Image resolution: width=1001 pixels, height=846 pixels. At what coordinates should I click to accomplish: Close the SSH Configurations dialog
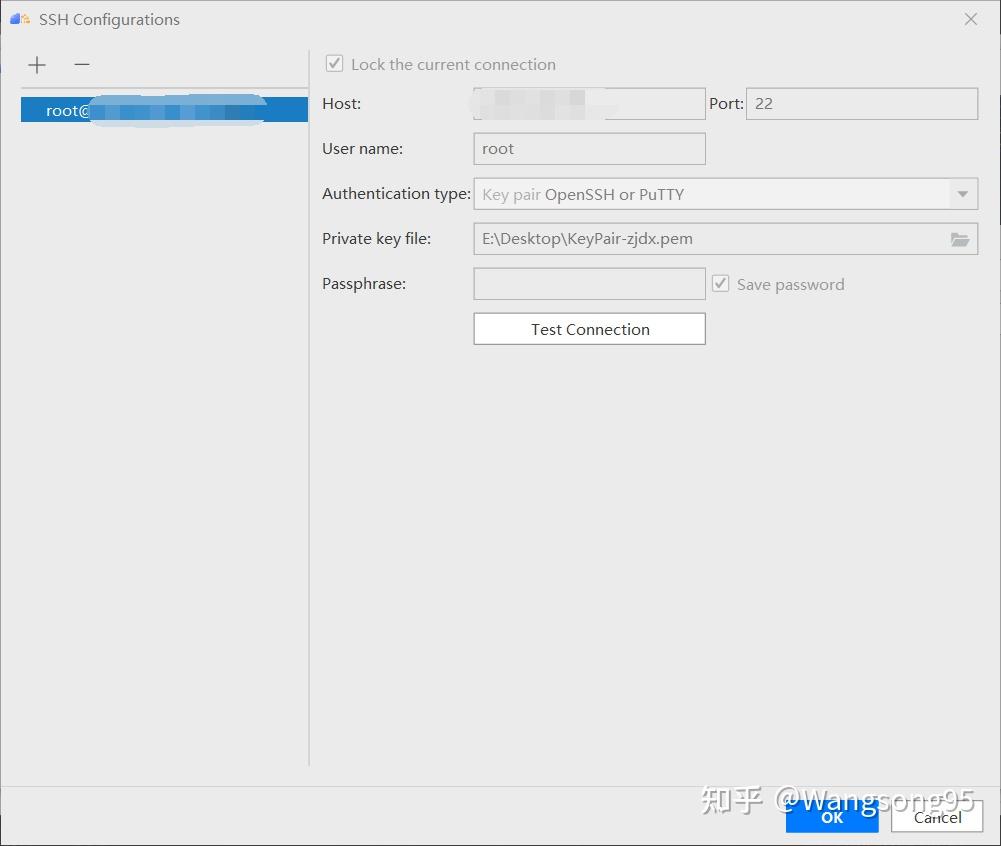[x=970, y=19]
